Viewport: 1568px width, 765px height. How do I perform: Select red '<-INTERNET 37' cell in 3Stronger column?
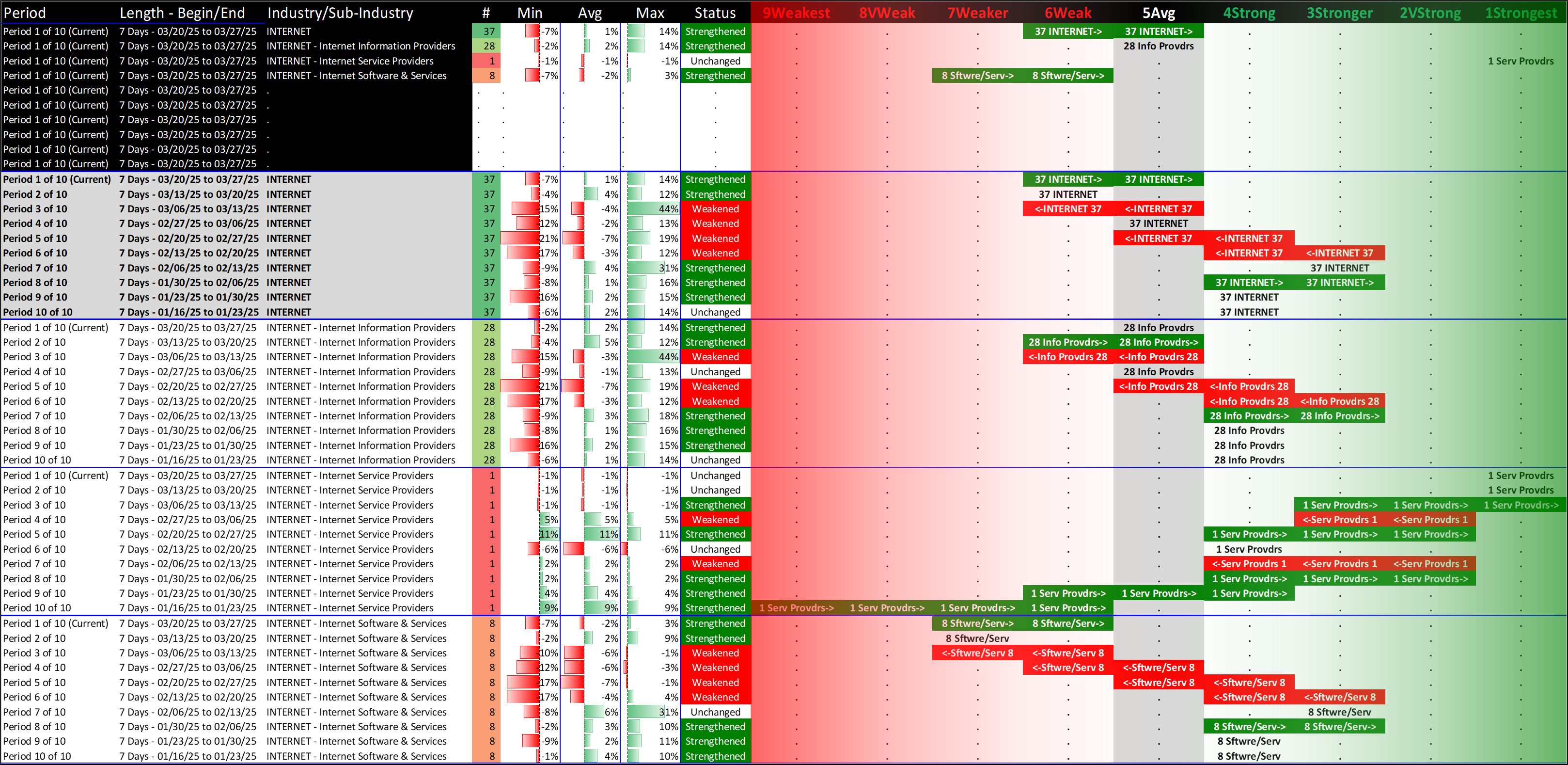pyautogui.click(x=1339, y=253)
